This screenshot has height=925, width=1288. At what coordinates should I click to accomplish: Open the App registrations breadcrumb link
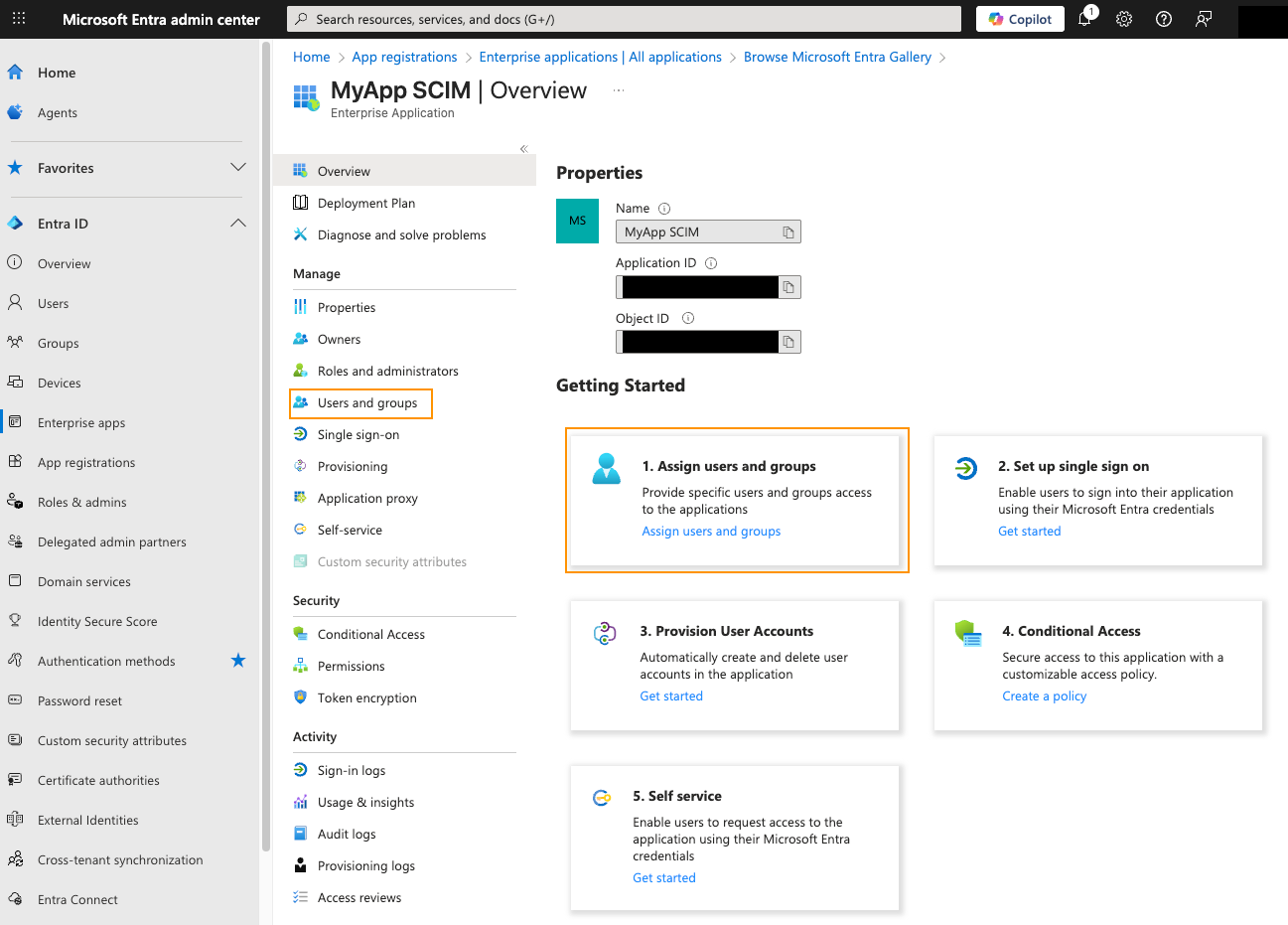404,57
